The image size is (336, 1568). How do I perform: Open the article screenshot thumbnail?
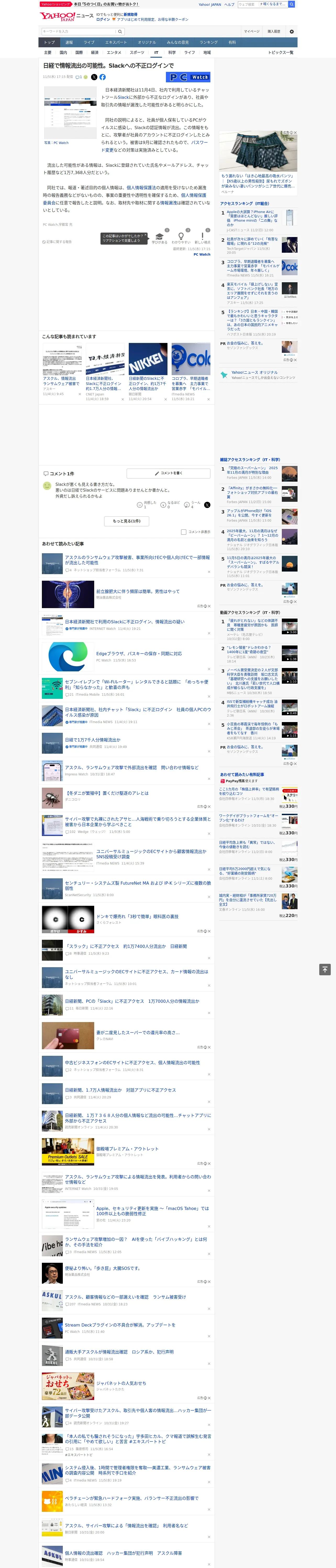(x=70, y=113)
